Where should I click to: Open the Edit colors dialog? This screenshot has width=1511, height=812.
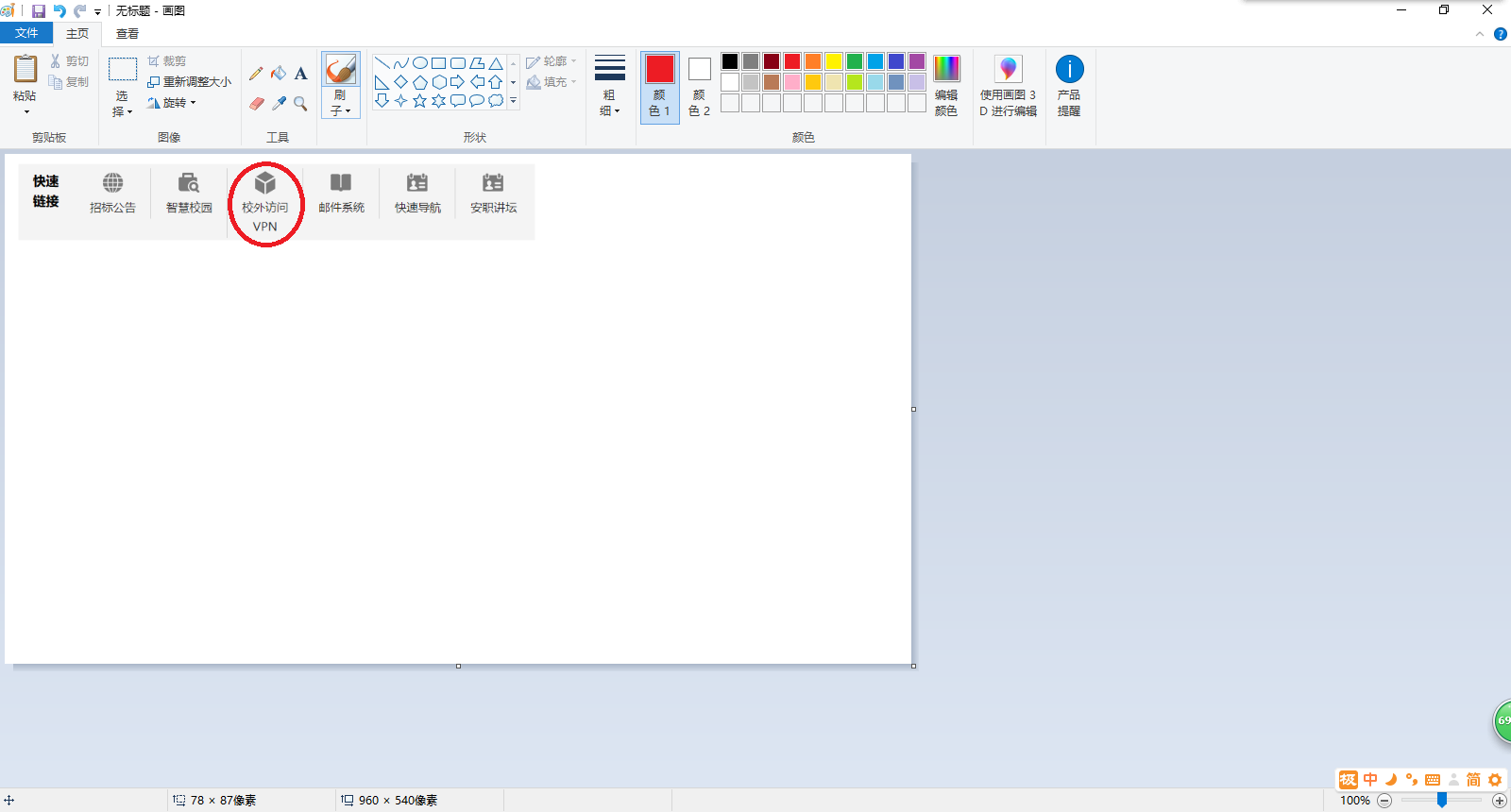click(946, 85)
